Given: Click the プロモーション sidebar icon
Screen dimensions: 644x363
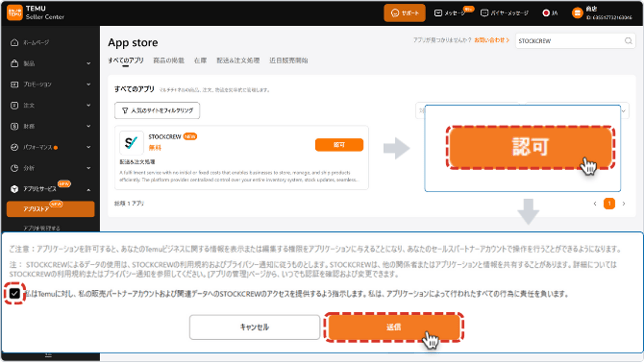Looking at the screenshot, I should [14, 84].
